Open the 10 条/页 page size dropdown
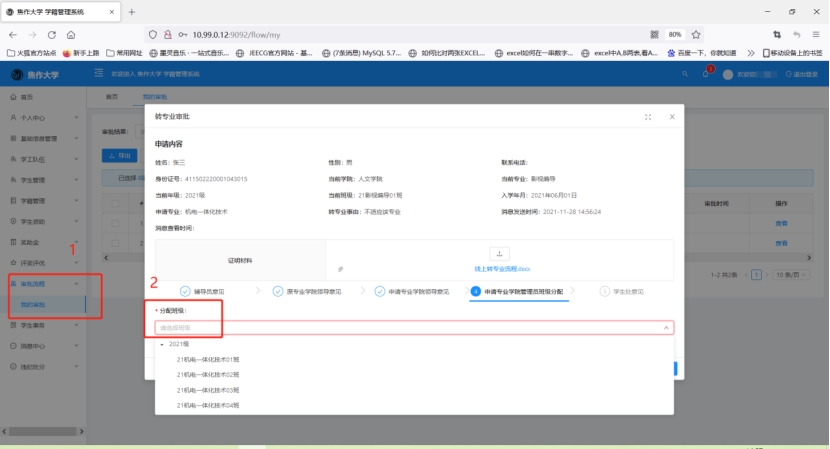This screenshot has width=830, height=449. 786,273
